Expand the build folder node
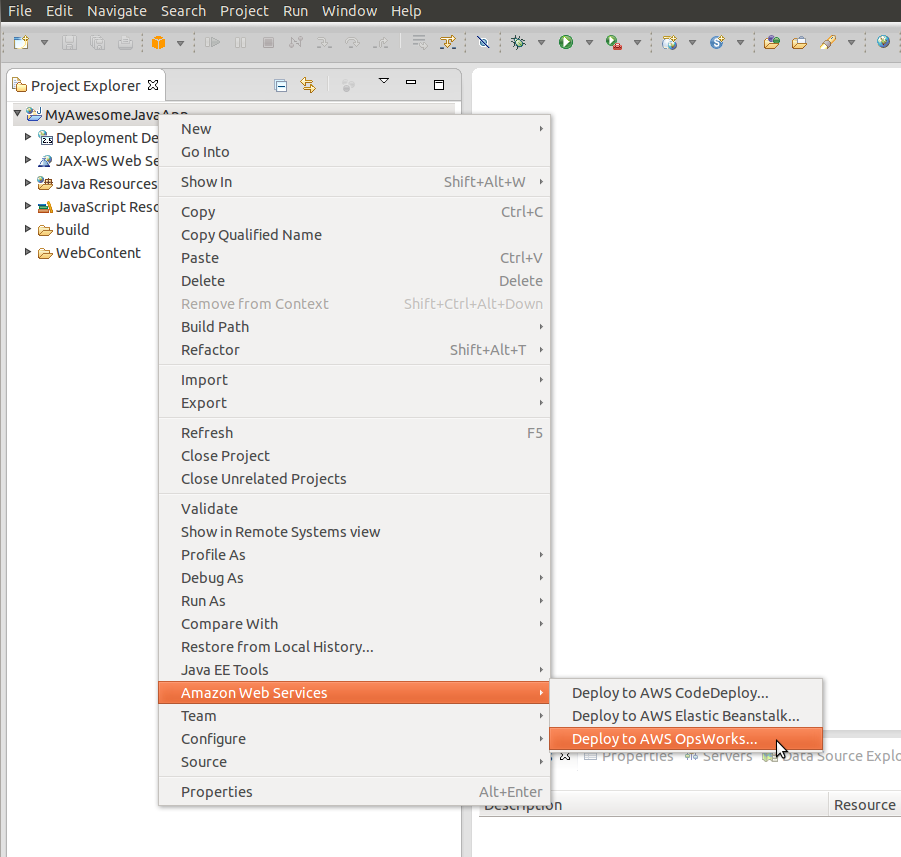Image resolution: width=901 pixels, height=857 pixels. click(x=28, y=229)
